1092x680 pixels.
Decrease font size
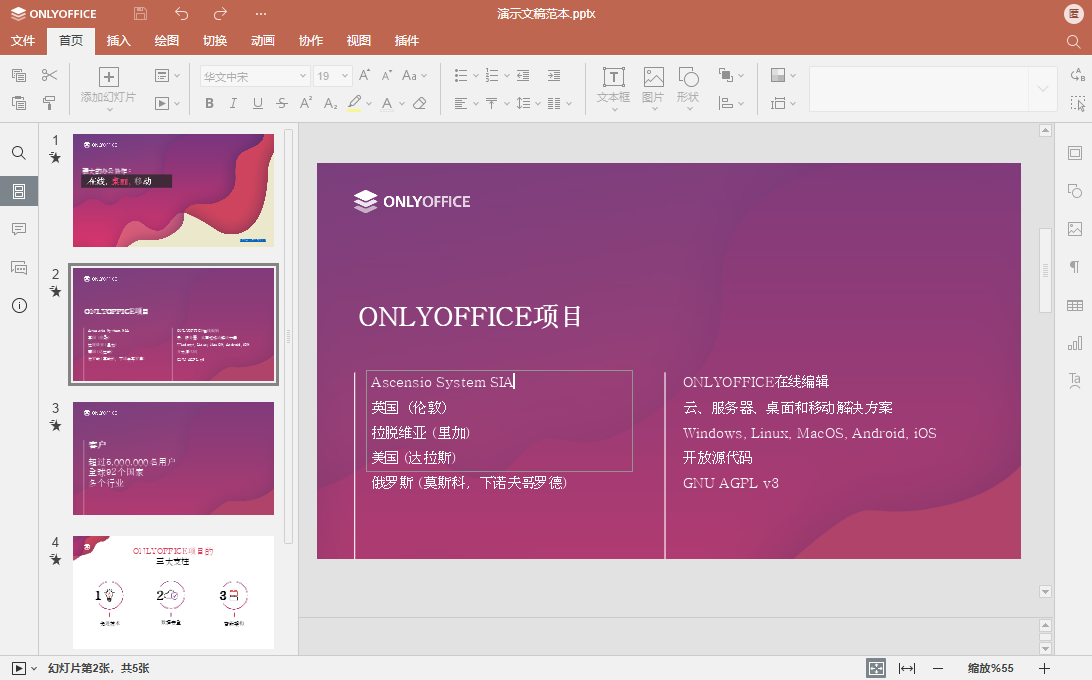point(387,75)
